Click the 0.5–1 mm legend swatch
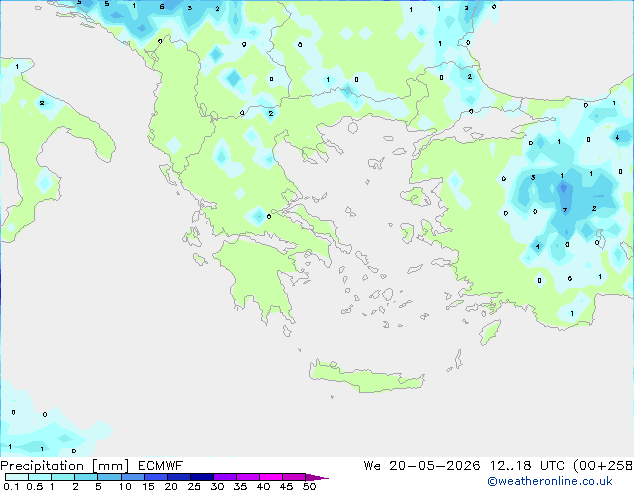This screenshot has width=634, height=490. coord(40,477)
